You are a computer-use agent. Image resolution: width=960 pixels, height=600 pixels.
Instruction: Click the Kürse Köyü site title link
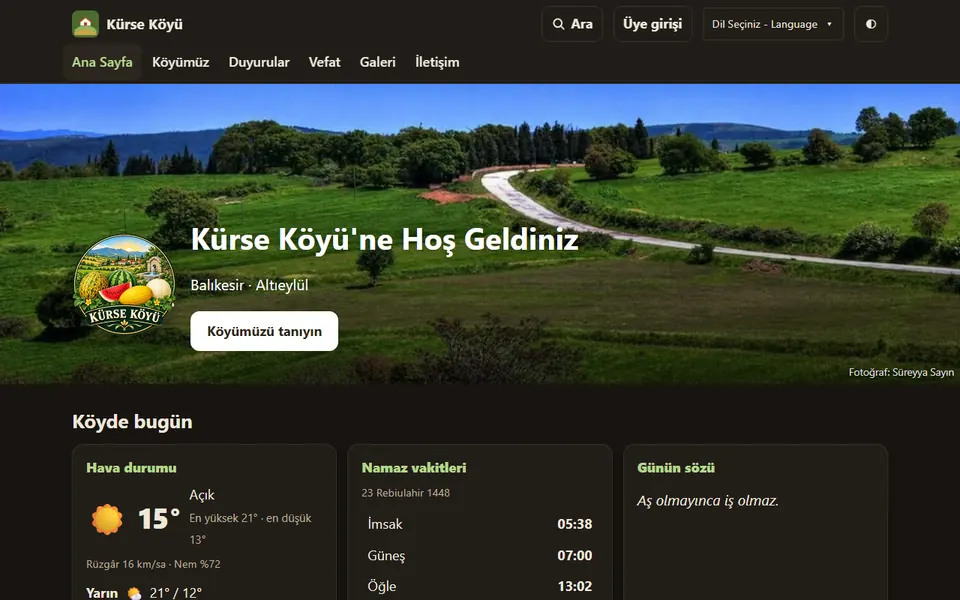tap(144, 24)
